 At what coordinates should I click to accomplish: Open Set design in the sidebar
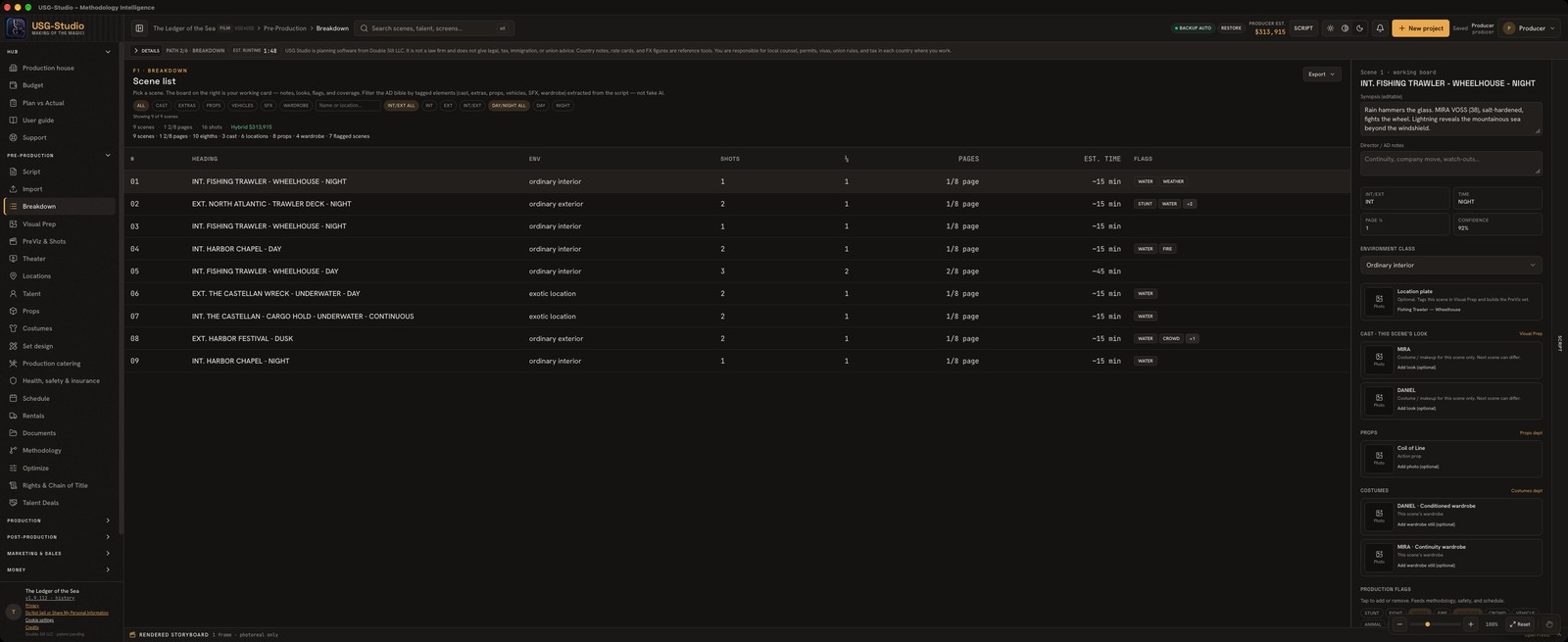pyautogui.click(x=59, y=346)
